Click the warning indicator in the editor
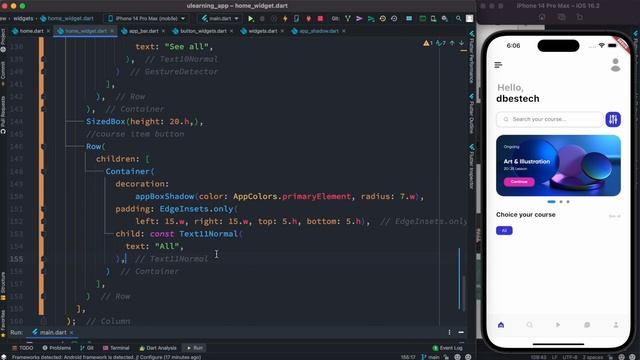This screenshot has height=360, width=640. tap(427, 43)
